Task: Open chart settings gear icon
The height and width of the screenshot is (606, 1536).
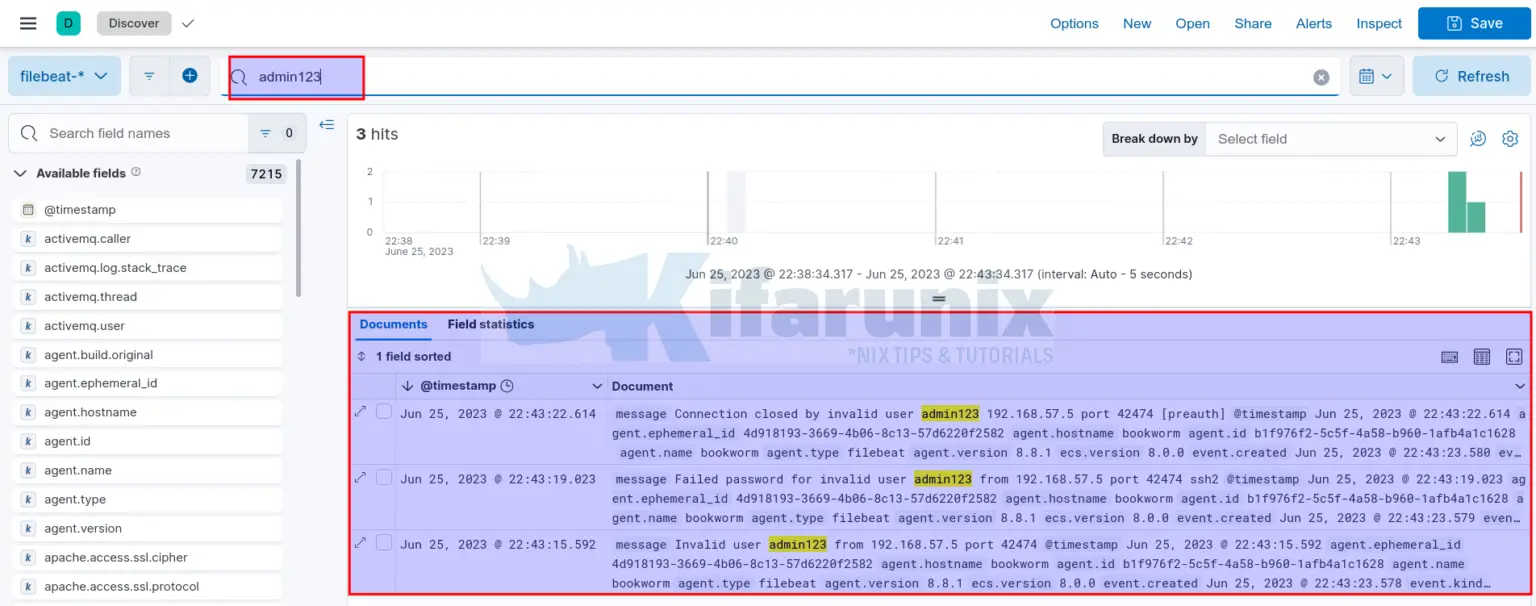Action: pos(1510,139)
